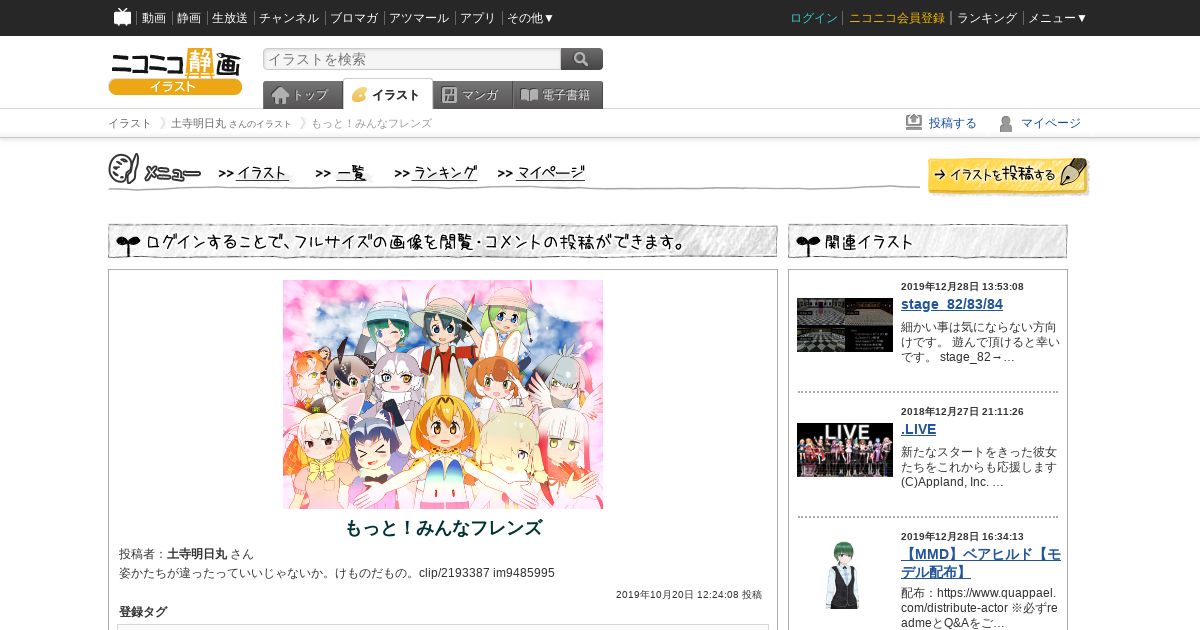
Task: Open the handwritten >>ランキング menu link
Action: (436, 173)
